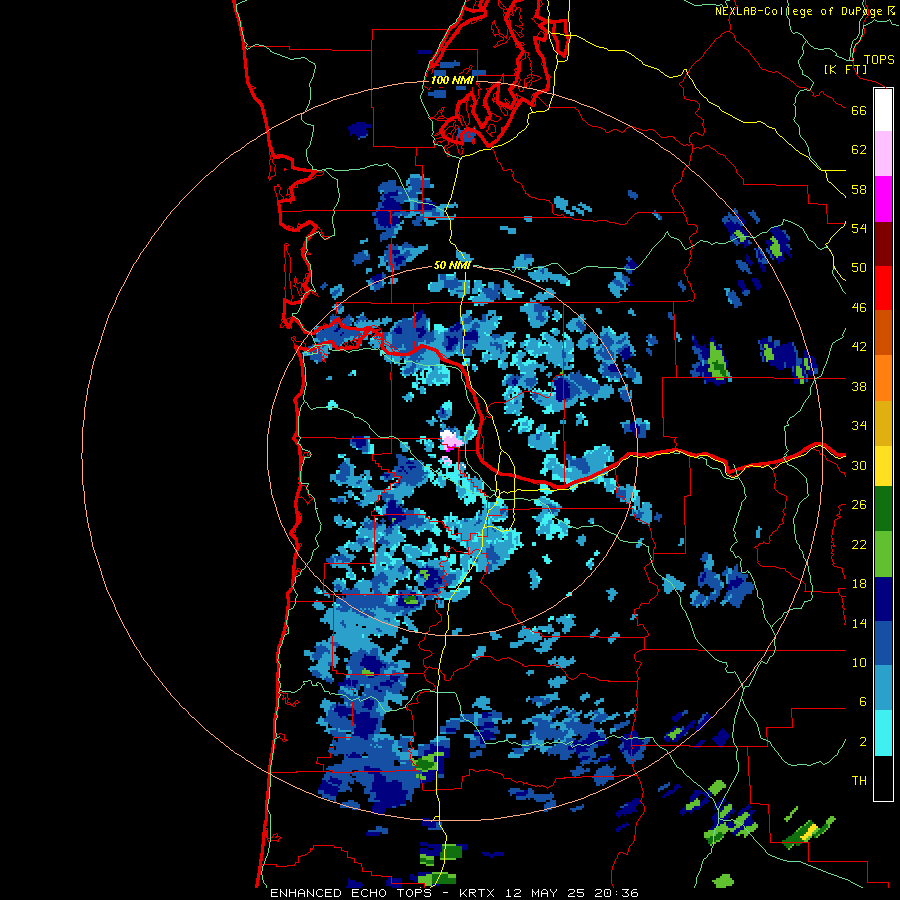Click the 54 legend value

[x=859, y=228]
